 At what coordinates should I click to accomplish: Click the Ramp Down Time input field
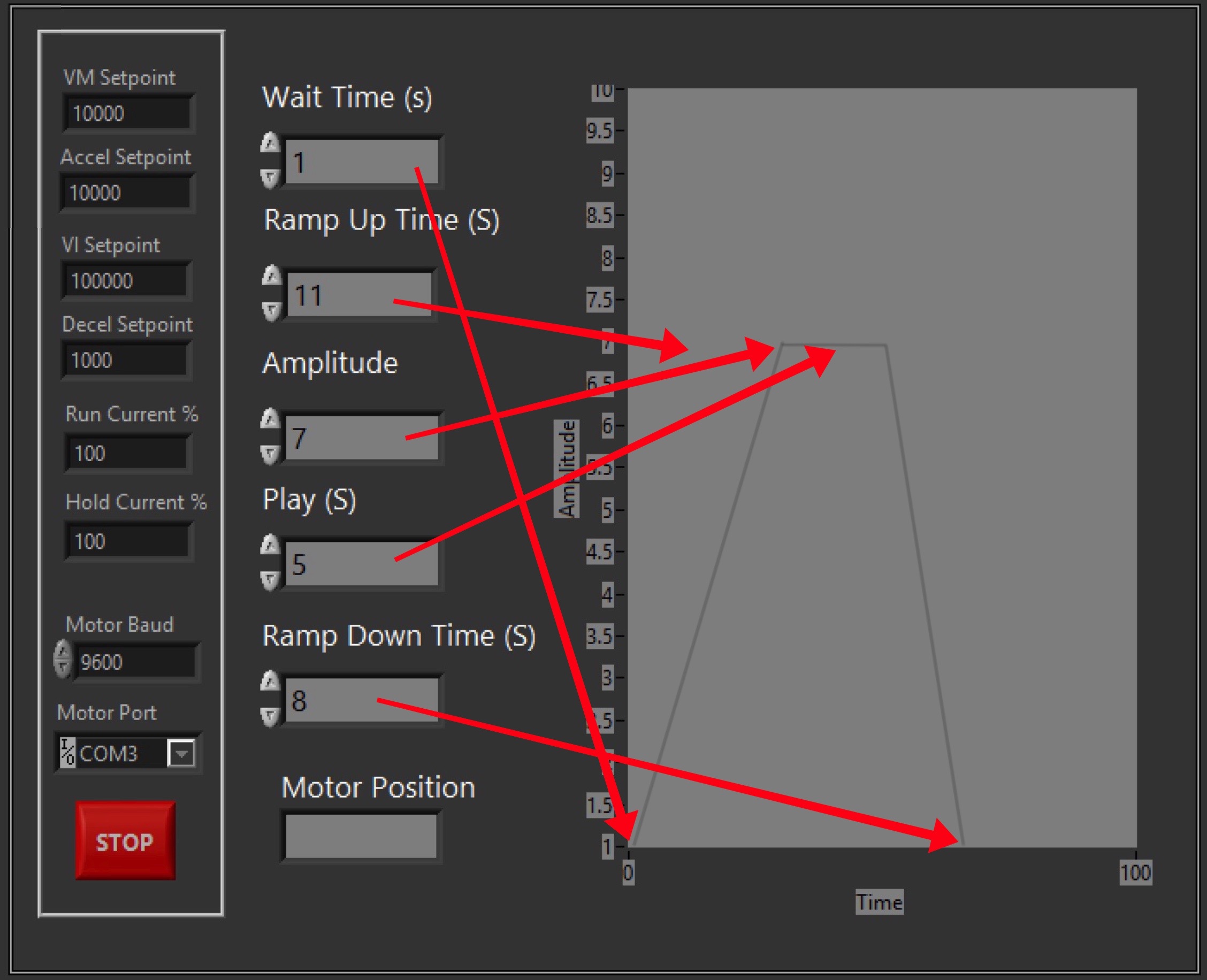[362, 700]
